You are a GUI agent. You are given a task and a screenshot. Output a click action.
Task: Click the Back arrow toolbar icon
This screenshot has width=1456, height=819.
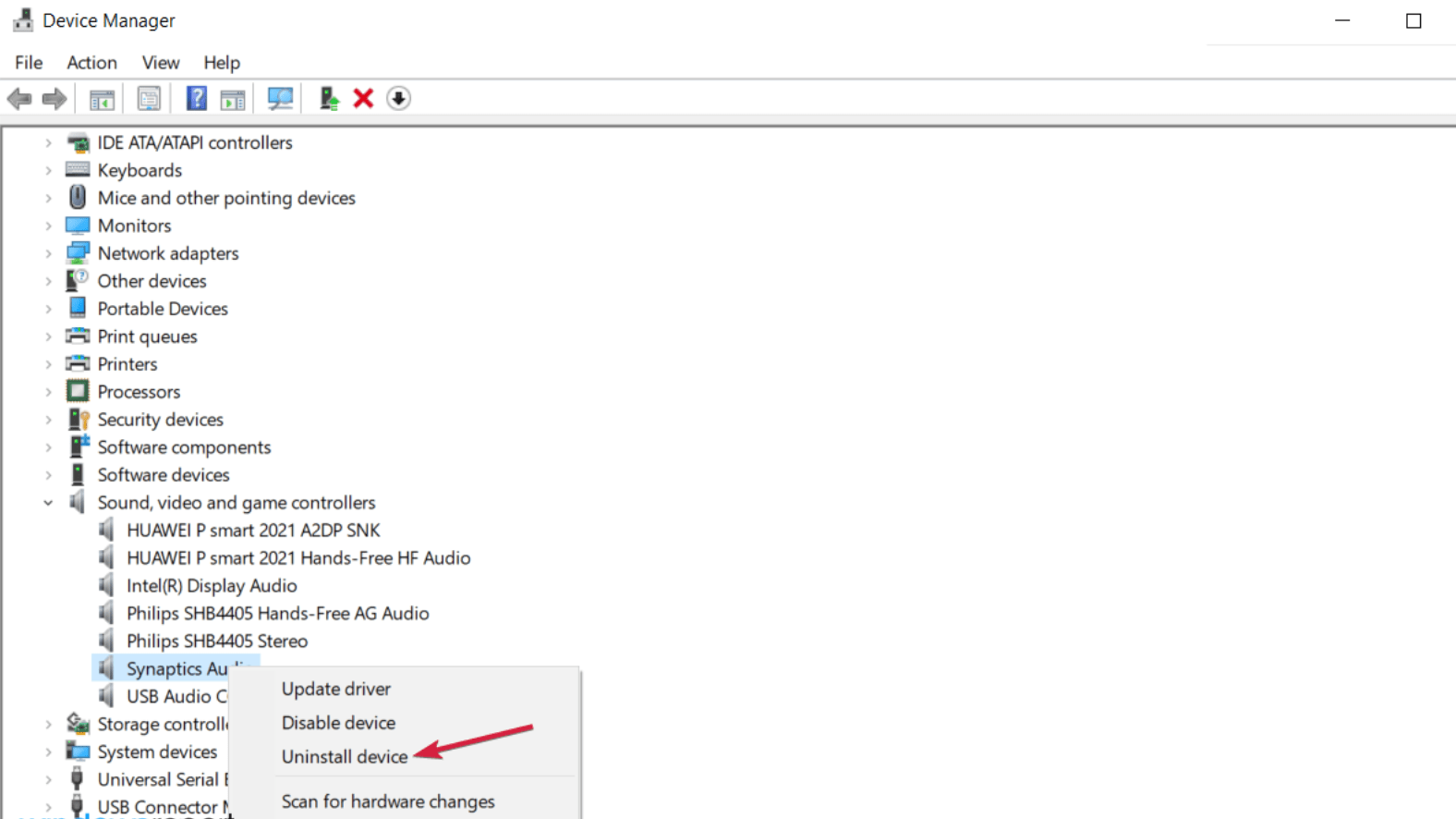[x=19, y=99]
